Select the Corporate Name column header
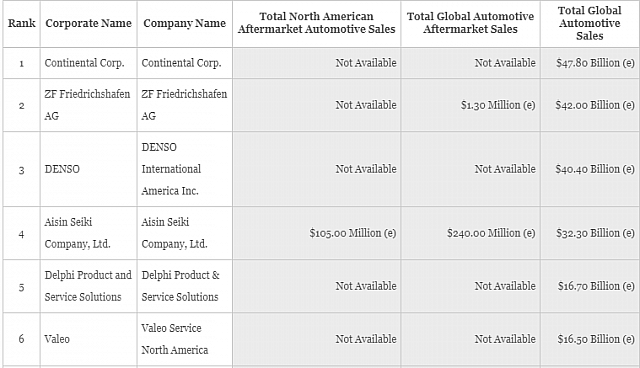This screenshot has height=368, width=640. [89, 23]
